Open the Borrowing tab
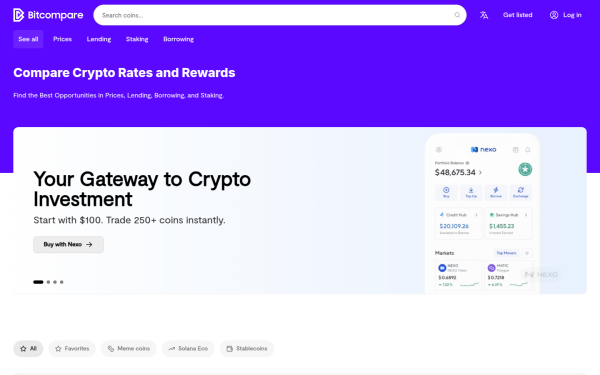The image size is (600, 375). pyautogui.click(x=178, y=39)
